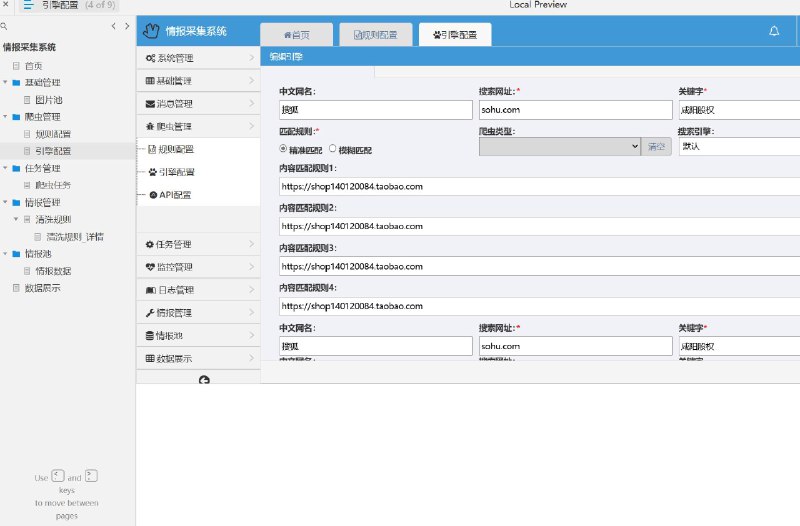Click the 内容匹配规则2 input field
The height and width of the screenshot is (526, 800).
(539, 227)
